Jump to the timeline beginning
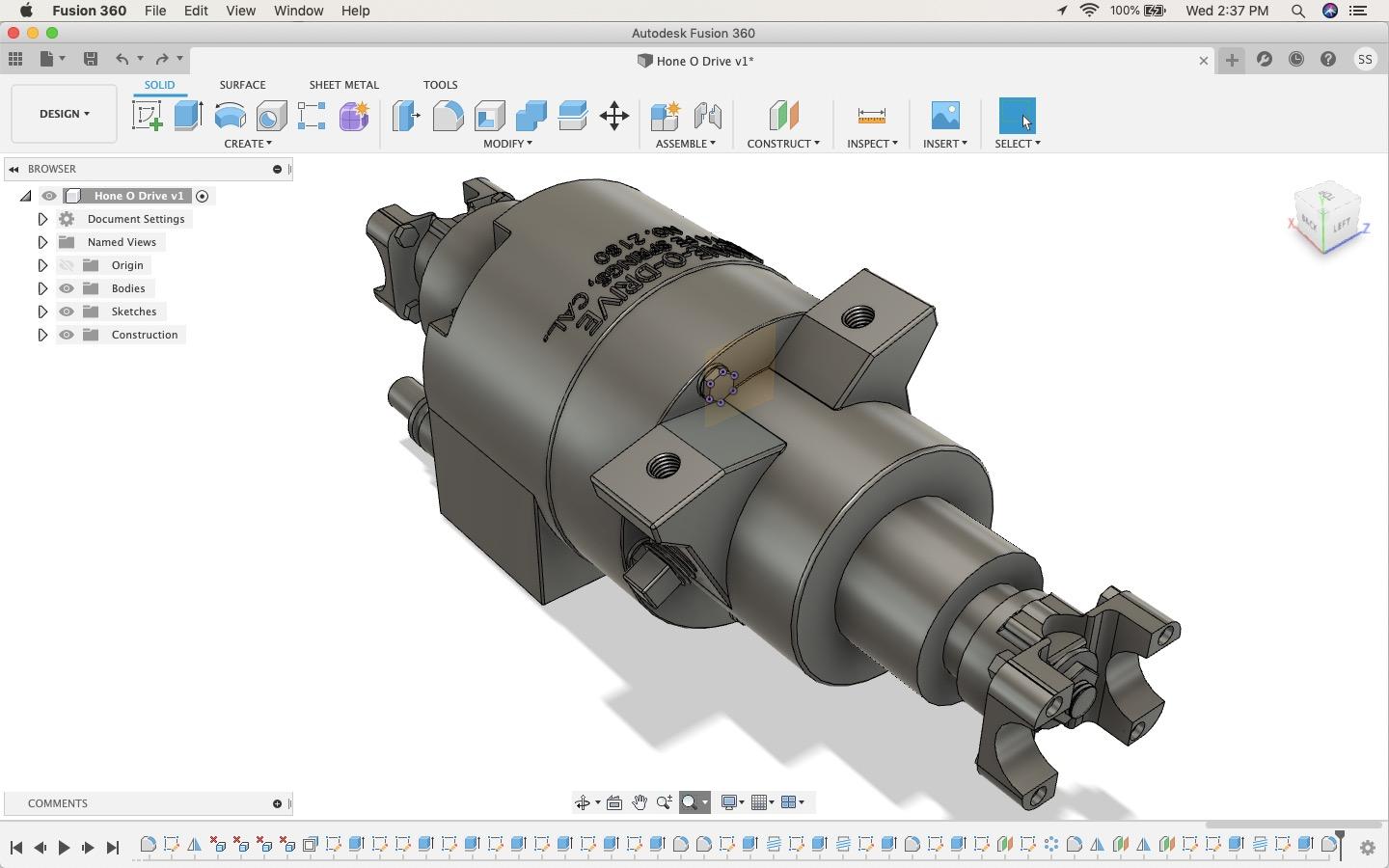Screen dimensions: 1389x868 coord(15,848)
